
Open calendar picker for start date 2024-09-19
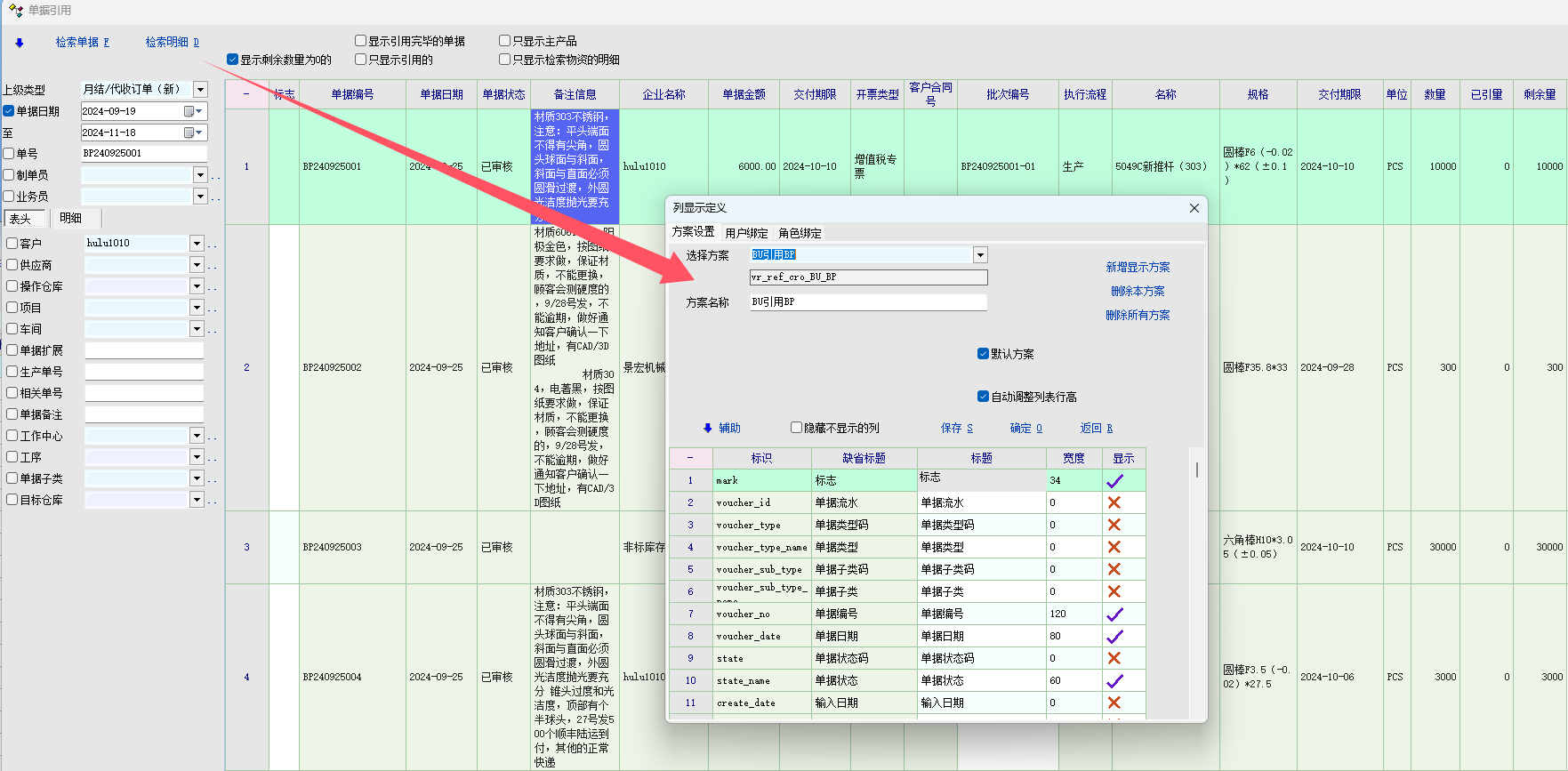(189, 111)
